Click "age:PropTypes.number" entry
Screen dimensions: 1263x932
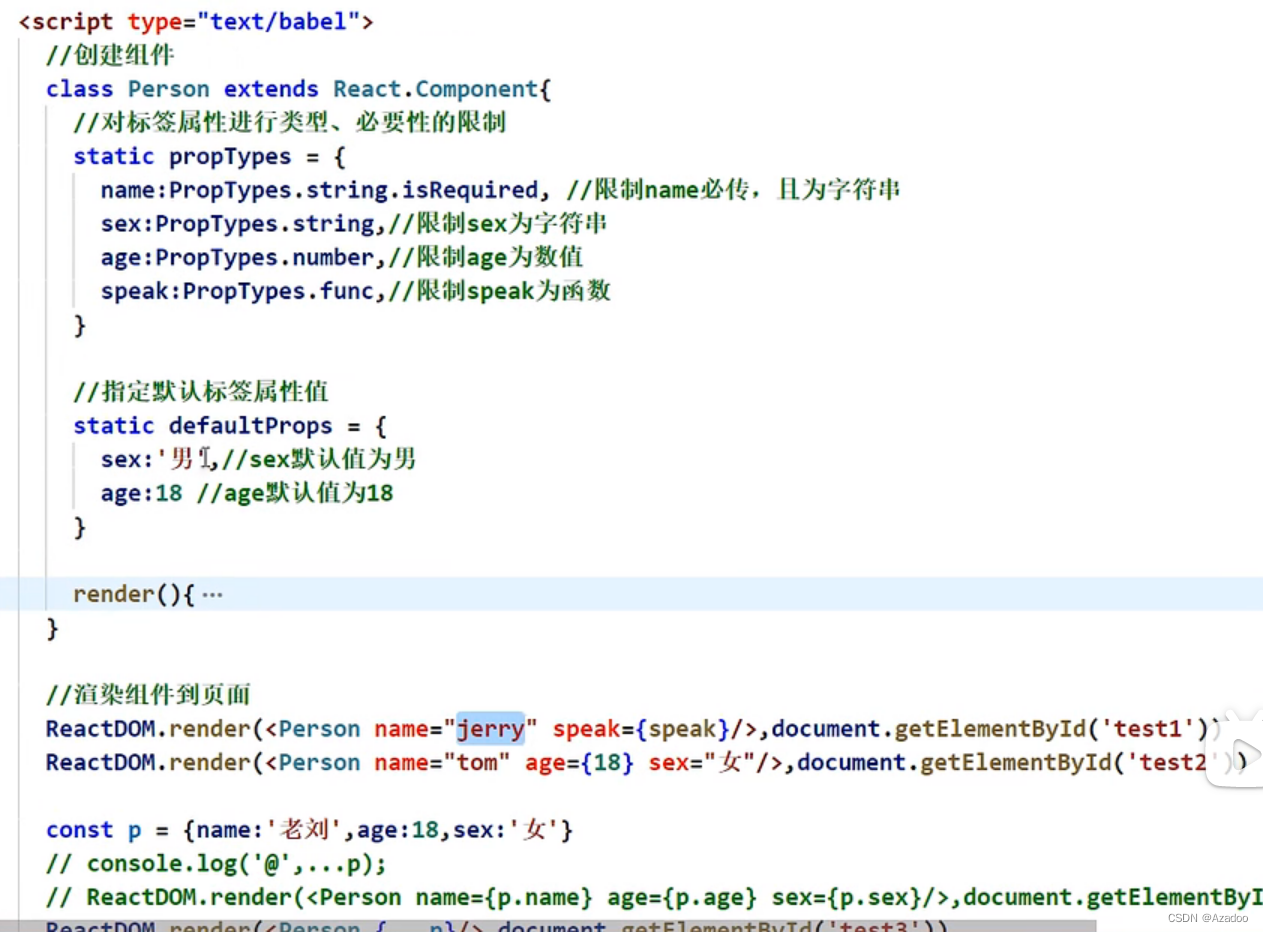tap(237, 257)
